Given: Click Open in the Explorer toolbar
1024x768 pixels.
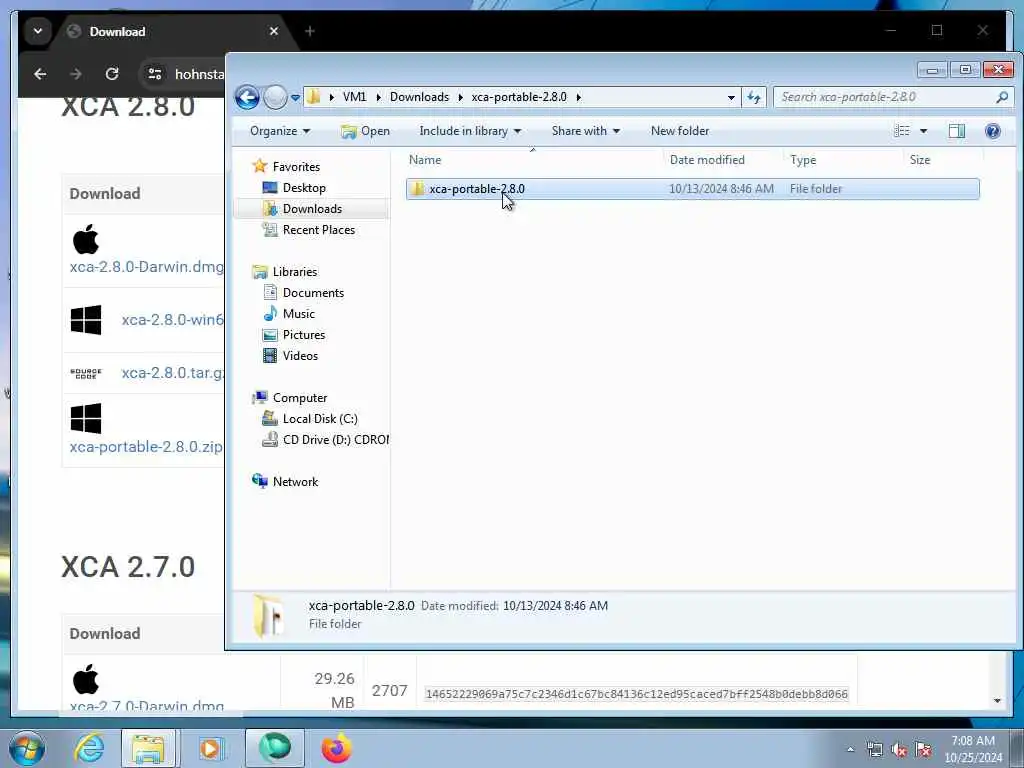Looking at the screenshot, I should [x=365, y=131].
